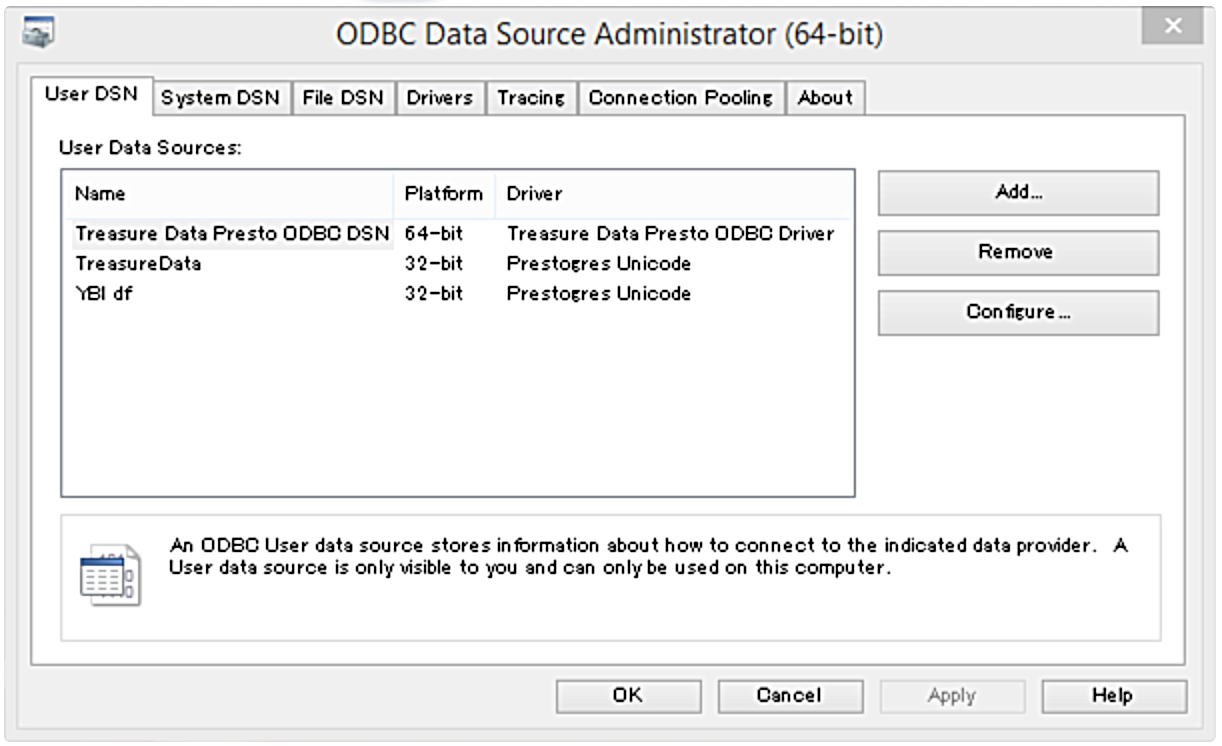Select the TreasureData data source row
Image resolution: width=1222 pixels, height=746 pixels.
click(138, 264)
